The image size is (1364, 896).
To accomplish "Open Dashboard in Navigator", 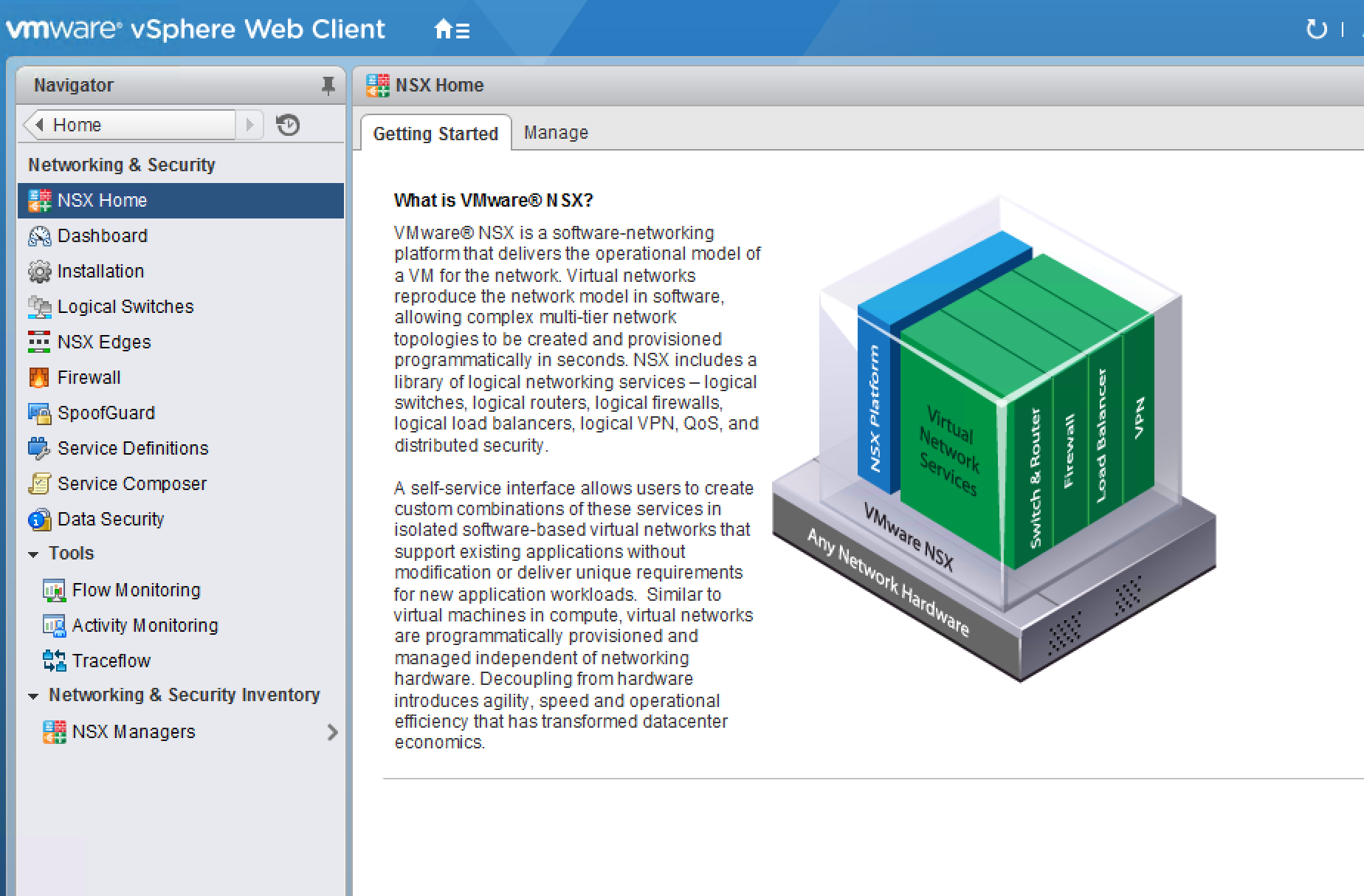I will click(181, 235).
